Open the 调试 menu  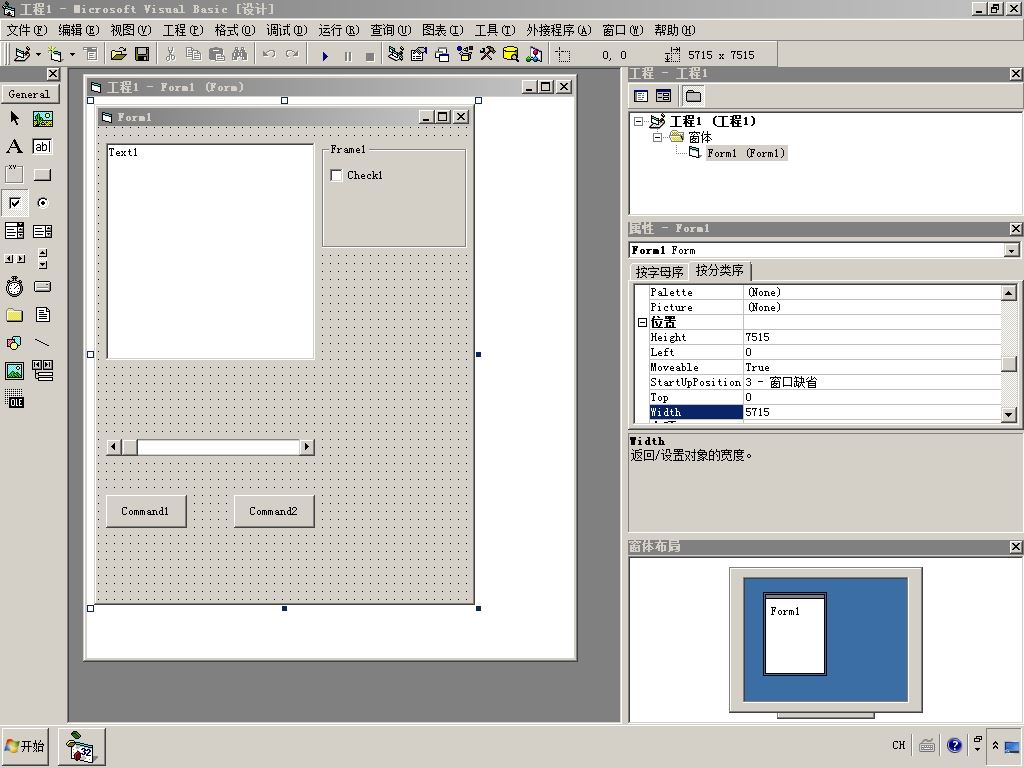click(287, 30)
